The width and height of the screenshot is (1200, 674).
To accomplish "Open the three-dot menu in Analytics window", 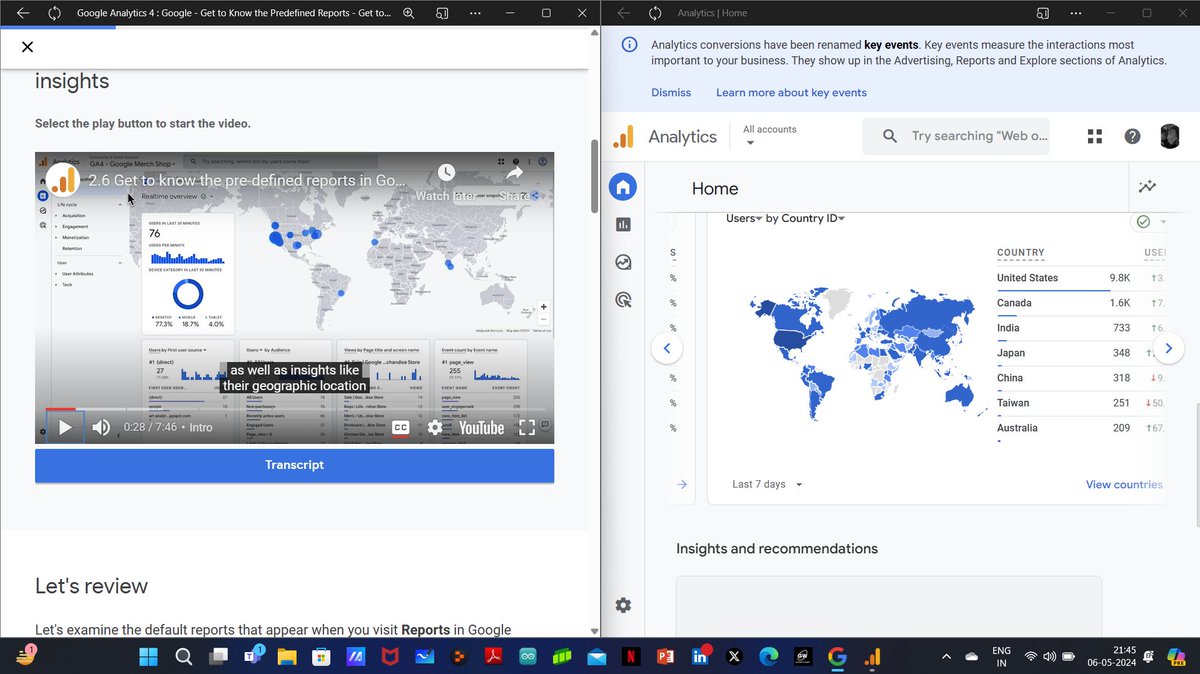I will click(1075, 13).
